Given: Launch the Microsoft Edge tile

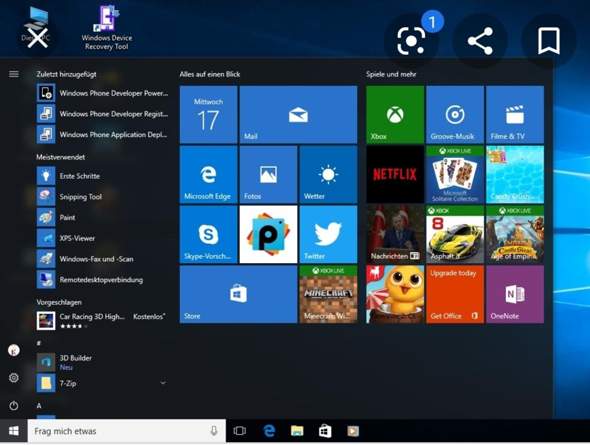Looking at the screenshot, I should [208, 175].
